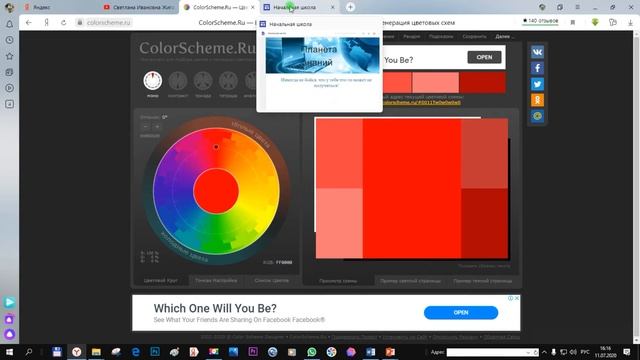Viewport: 640px width, 360px height.
Task: Open Microsoft Word from the taskbar
Action: pyautogui.click(x=371, y=352)
